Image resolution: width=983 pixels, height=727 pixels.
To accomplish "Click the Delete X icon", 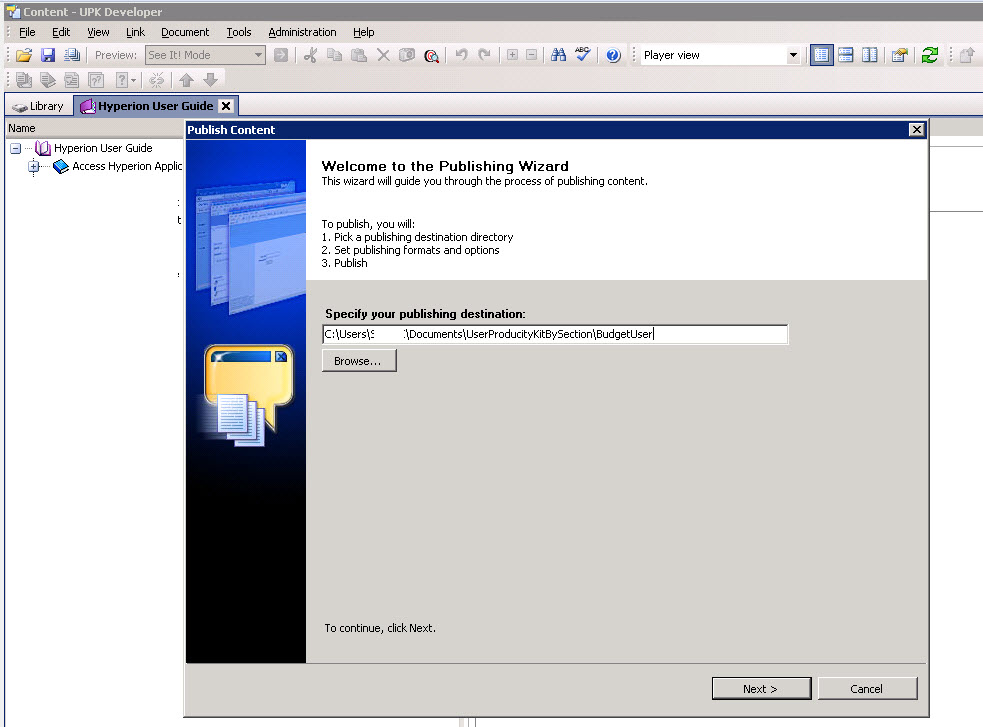I will point(383,55).
